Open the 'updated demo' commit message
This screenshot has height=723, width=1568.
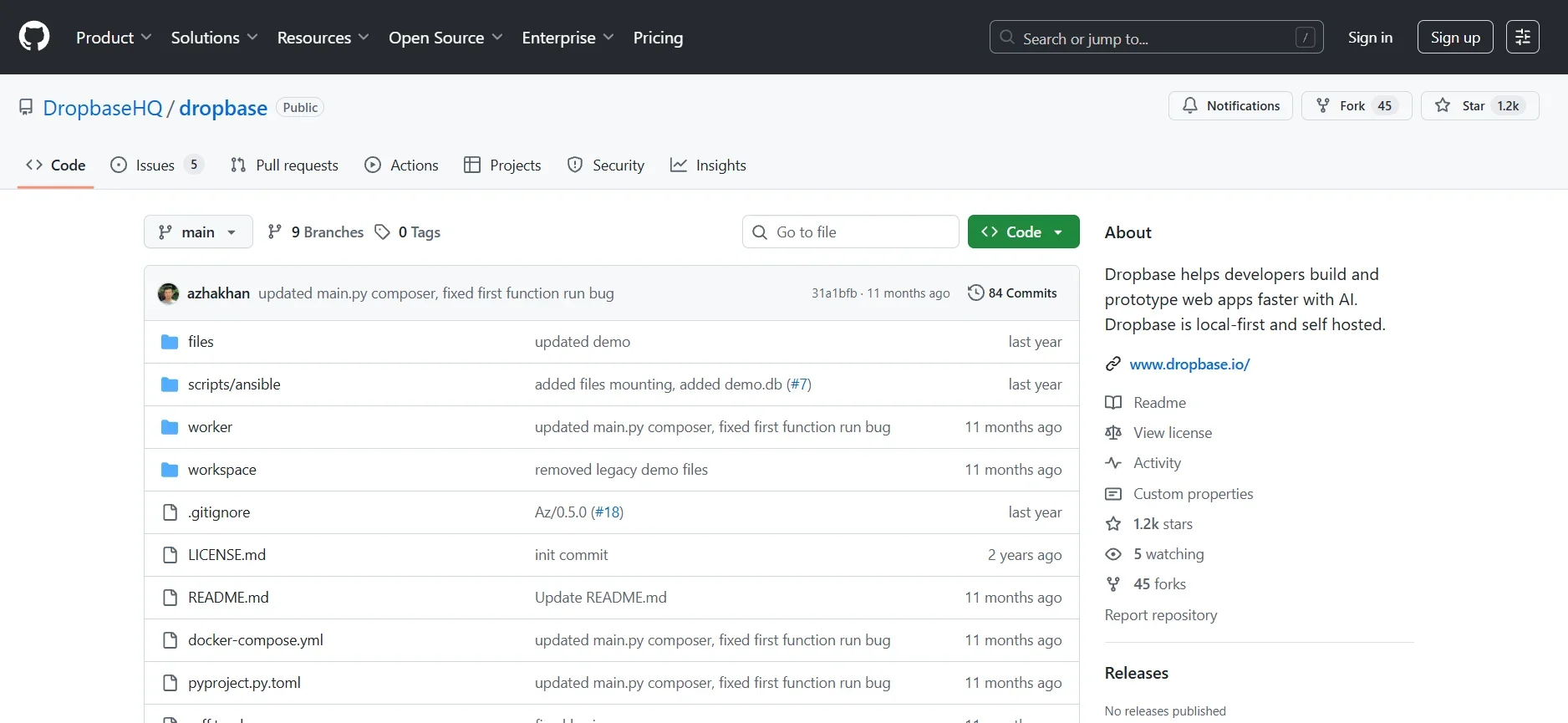click(x=583, y=342)
